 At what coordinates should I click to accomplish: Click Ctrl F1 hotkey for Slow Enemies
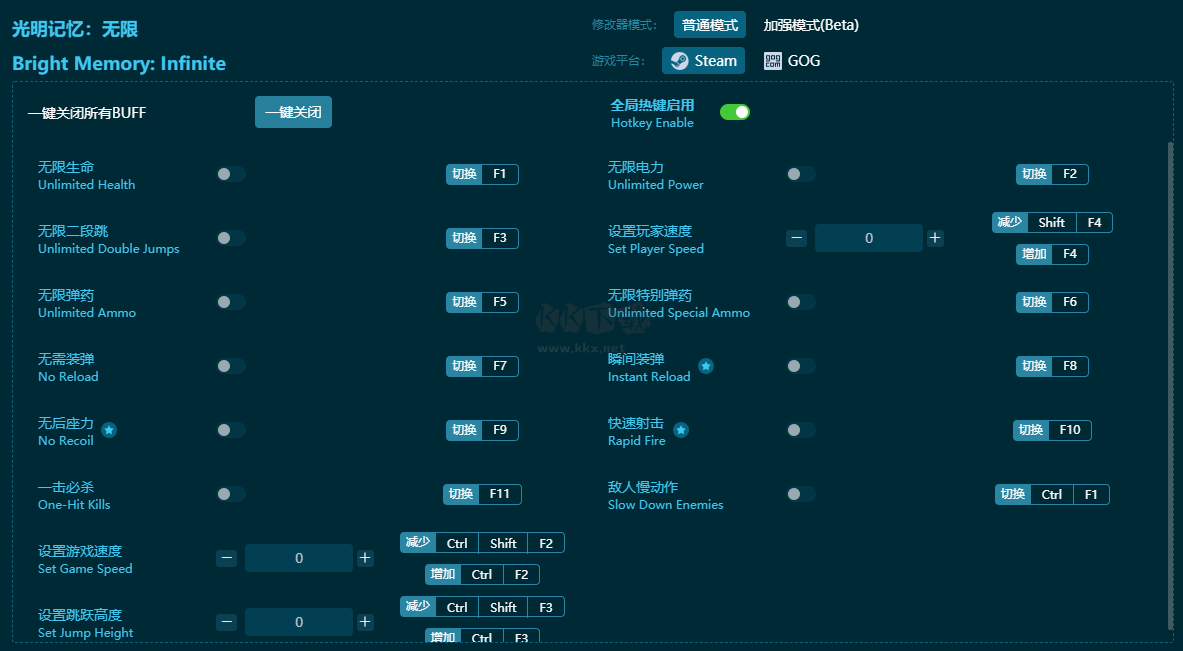1052,494
